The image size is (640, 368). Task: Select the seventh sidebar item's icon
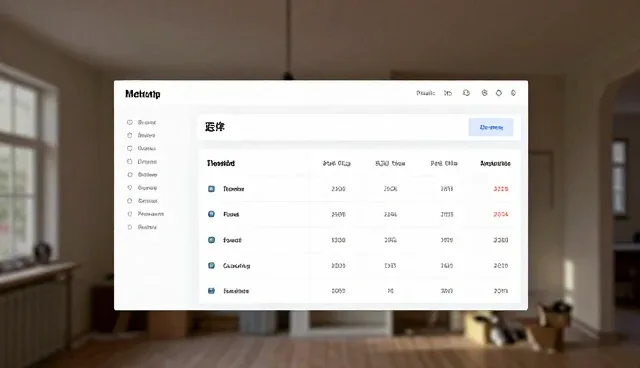click(x=130, y=201)
